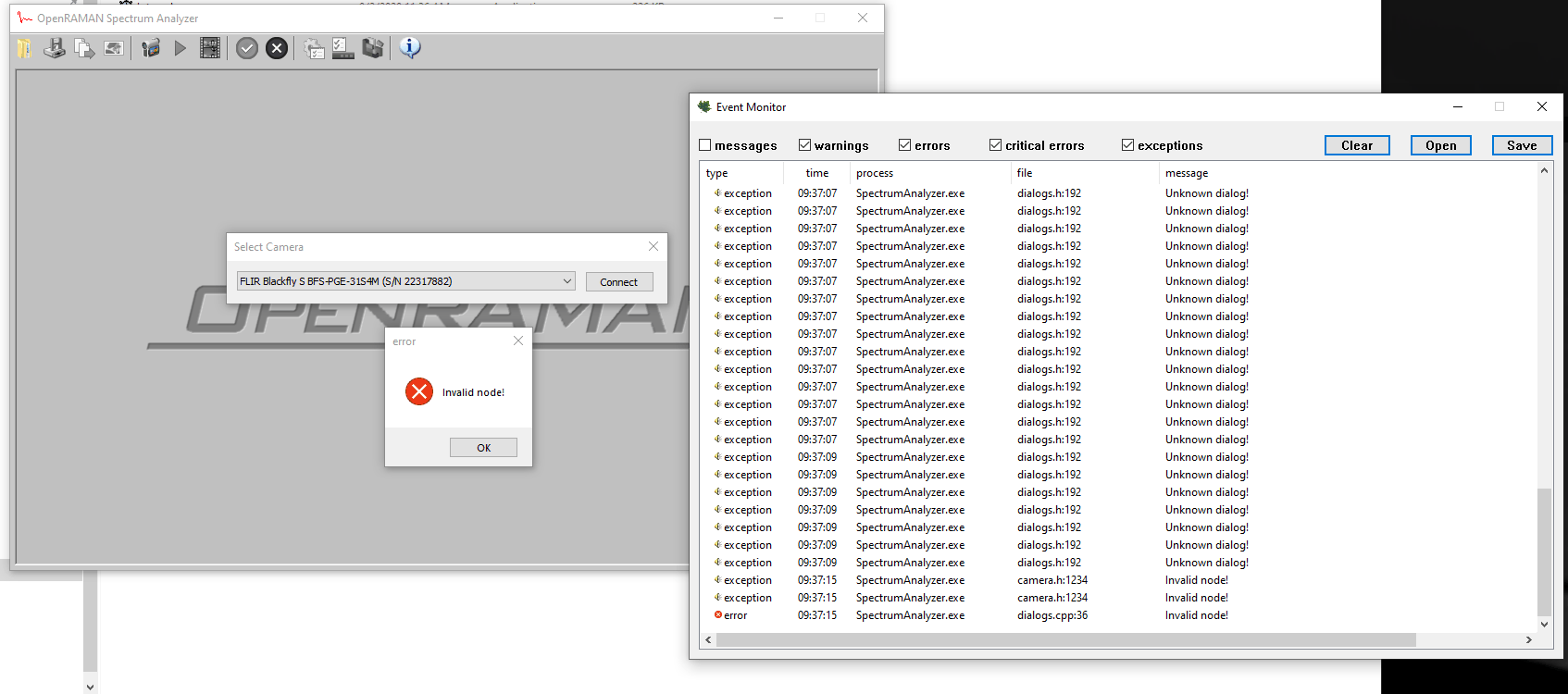
Task: Click the Clear button in Event Monitor
Action: 1356,145
